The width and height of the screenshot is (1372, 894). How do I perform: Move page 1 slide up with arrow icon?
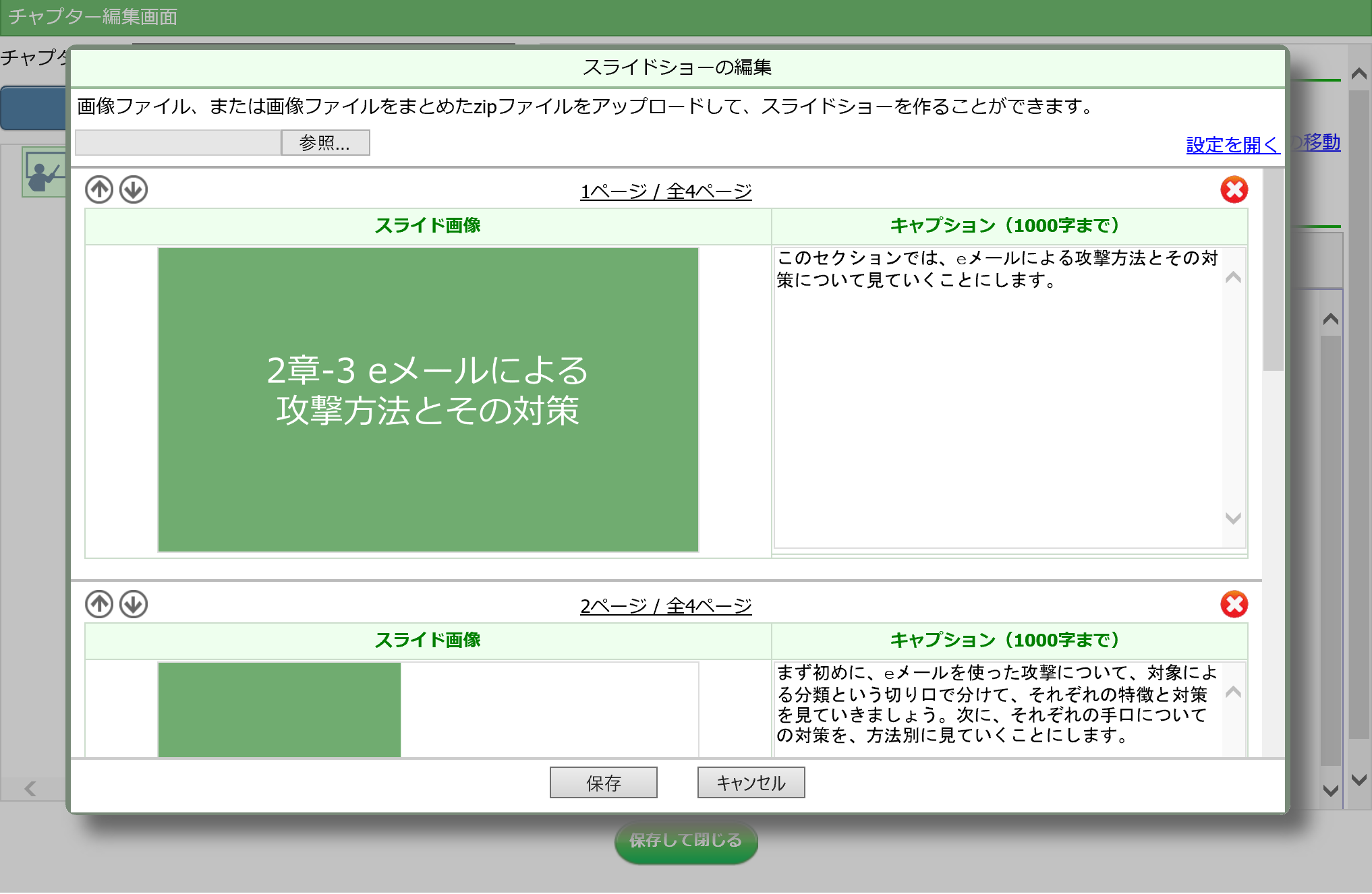pyautogui.click(x=99, y=189)
